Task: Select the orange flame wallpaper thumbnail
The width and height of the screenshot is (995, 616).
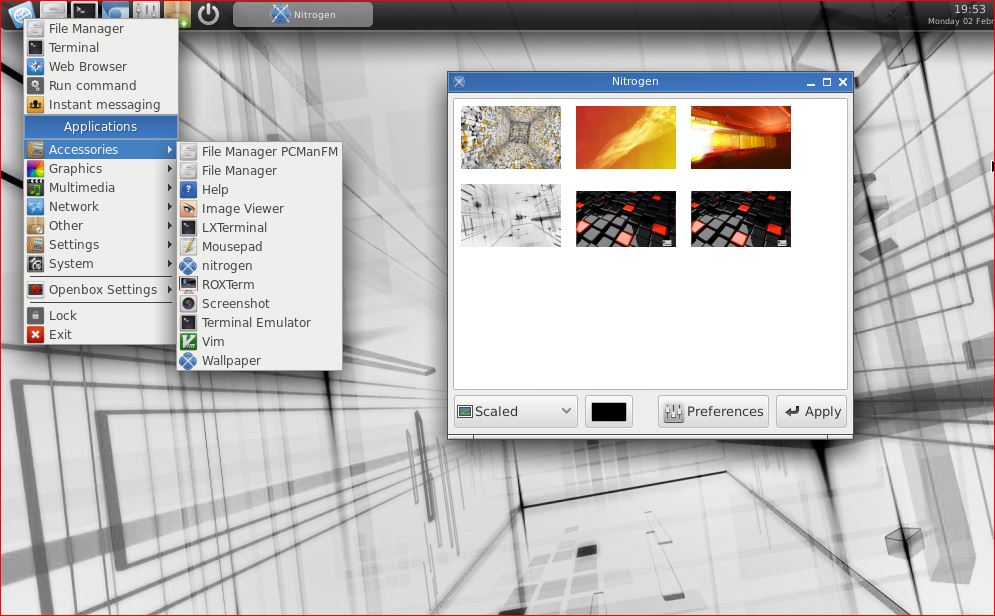Action: tap(625, 138)
